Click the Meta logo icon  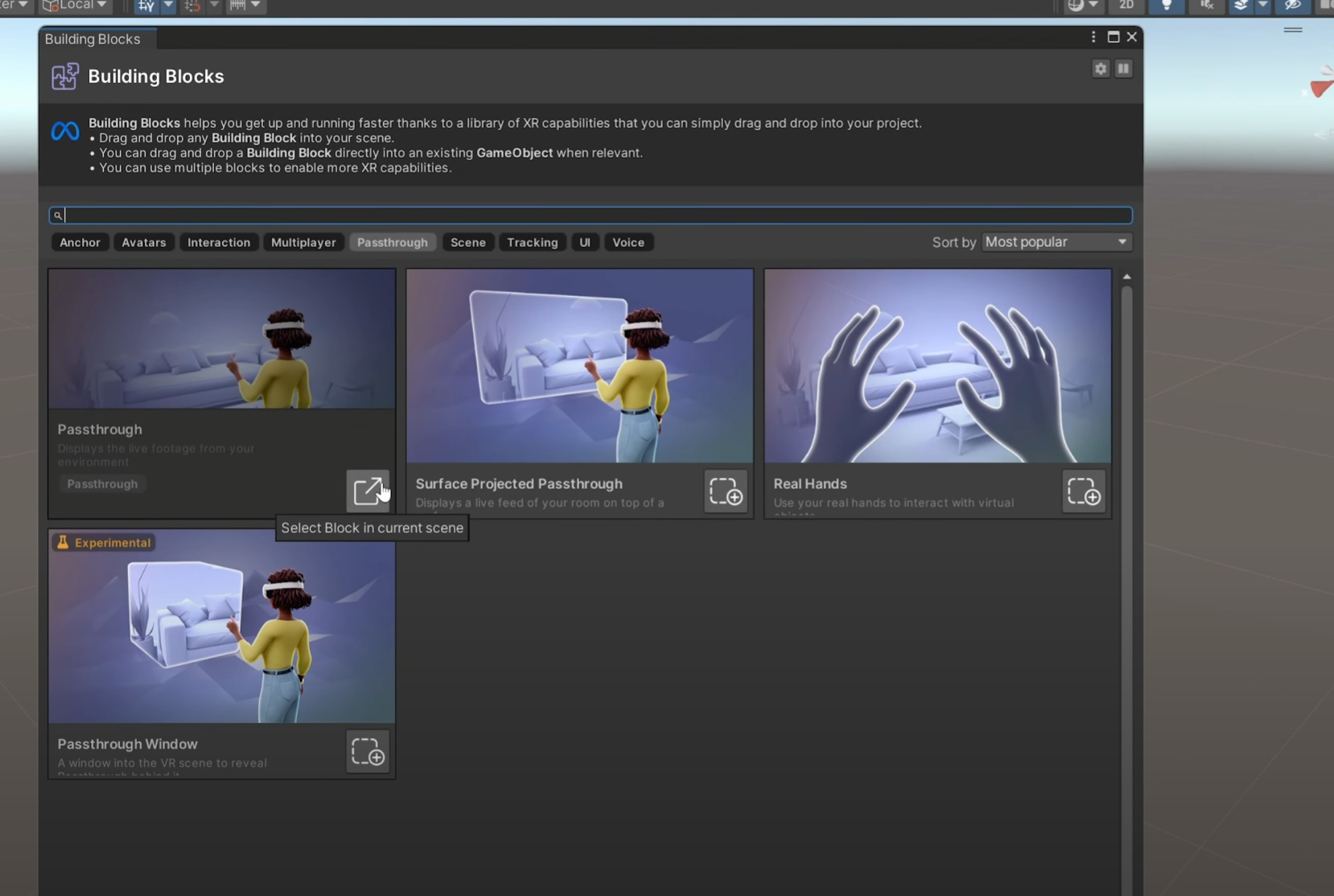point(65,130)
